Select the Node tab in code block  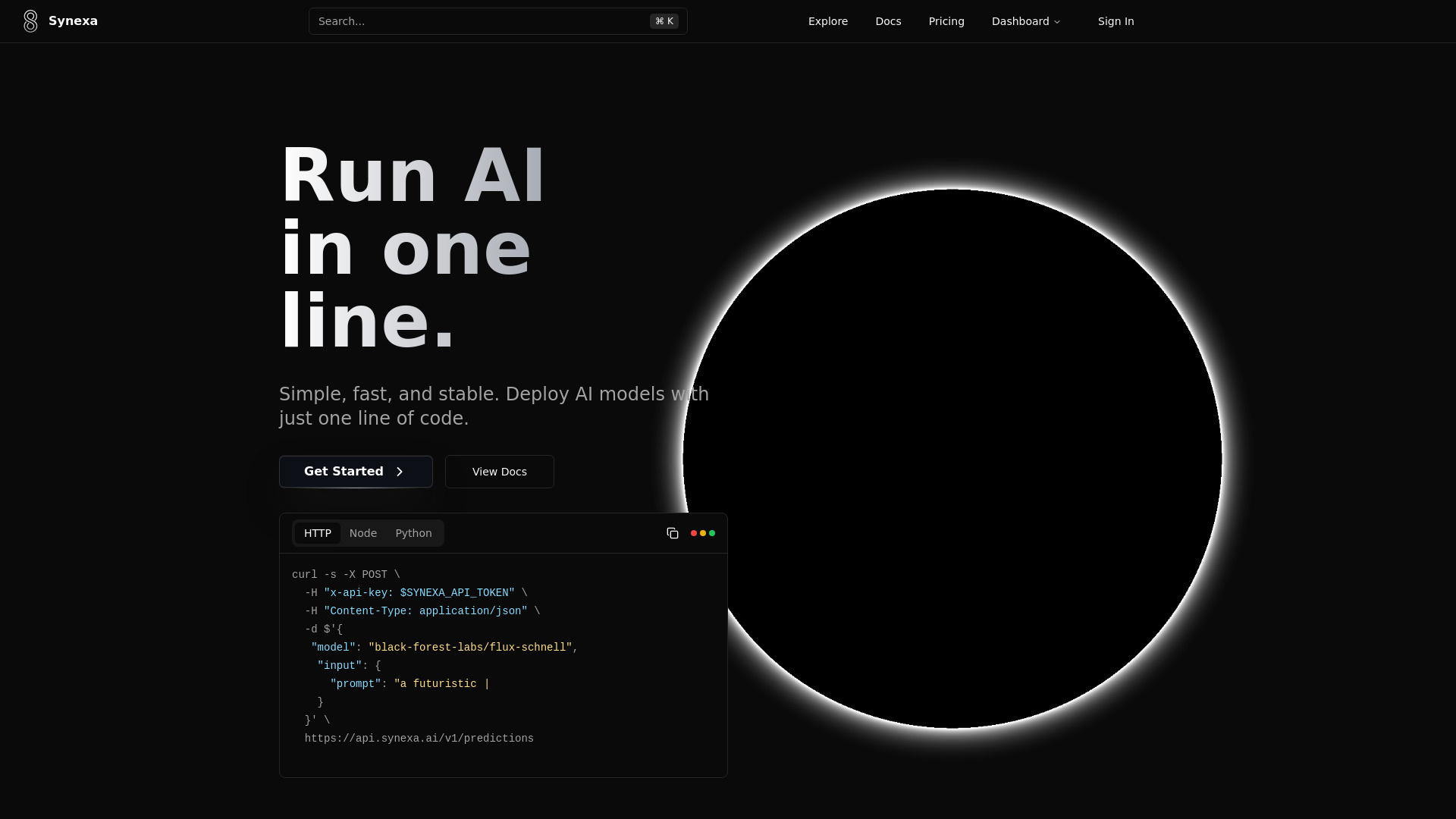coord(363,533)
